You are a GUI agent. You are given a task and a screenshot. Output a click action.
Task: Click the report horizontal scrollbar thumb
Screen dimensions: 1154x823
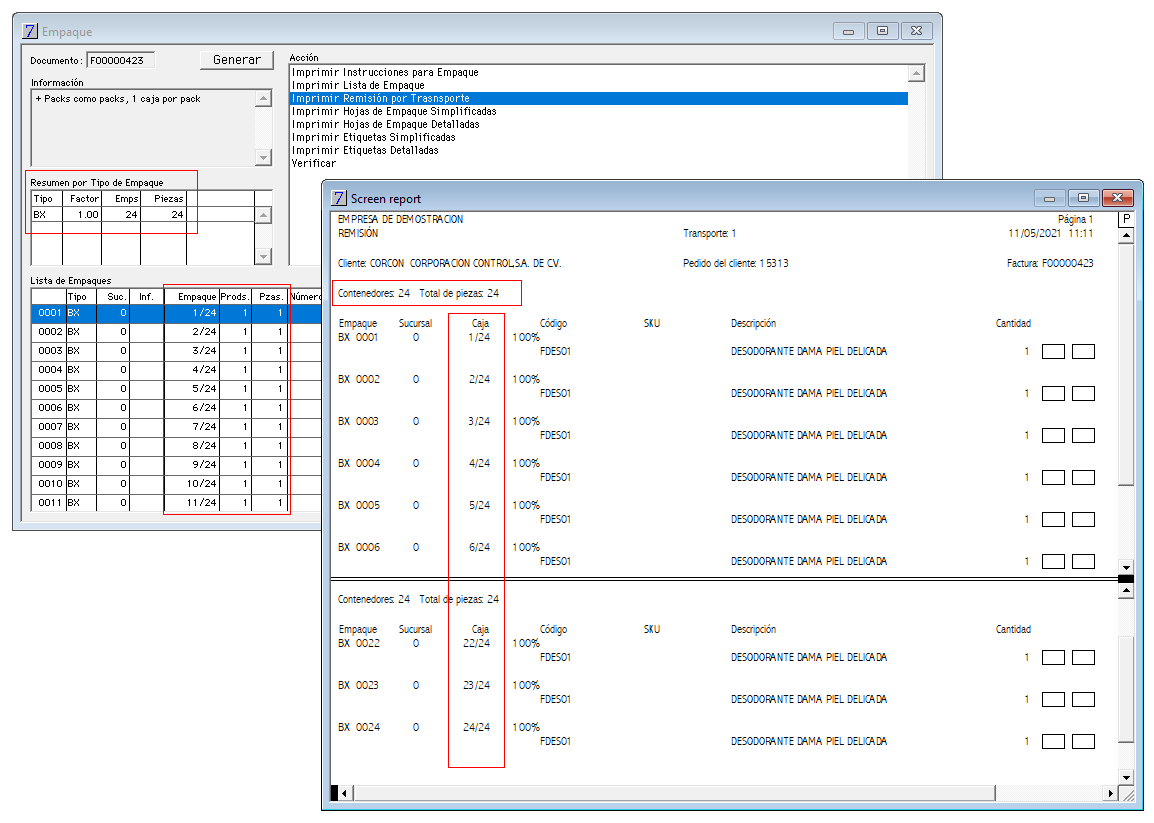675,794
